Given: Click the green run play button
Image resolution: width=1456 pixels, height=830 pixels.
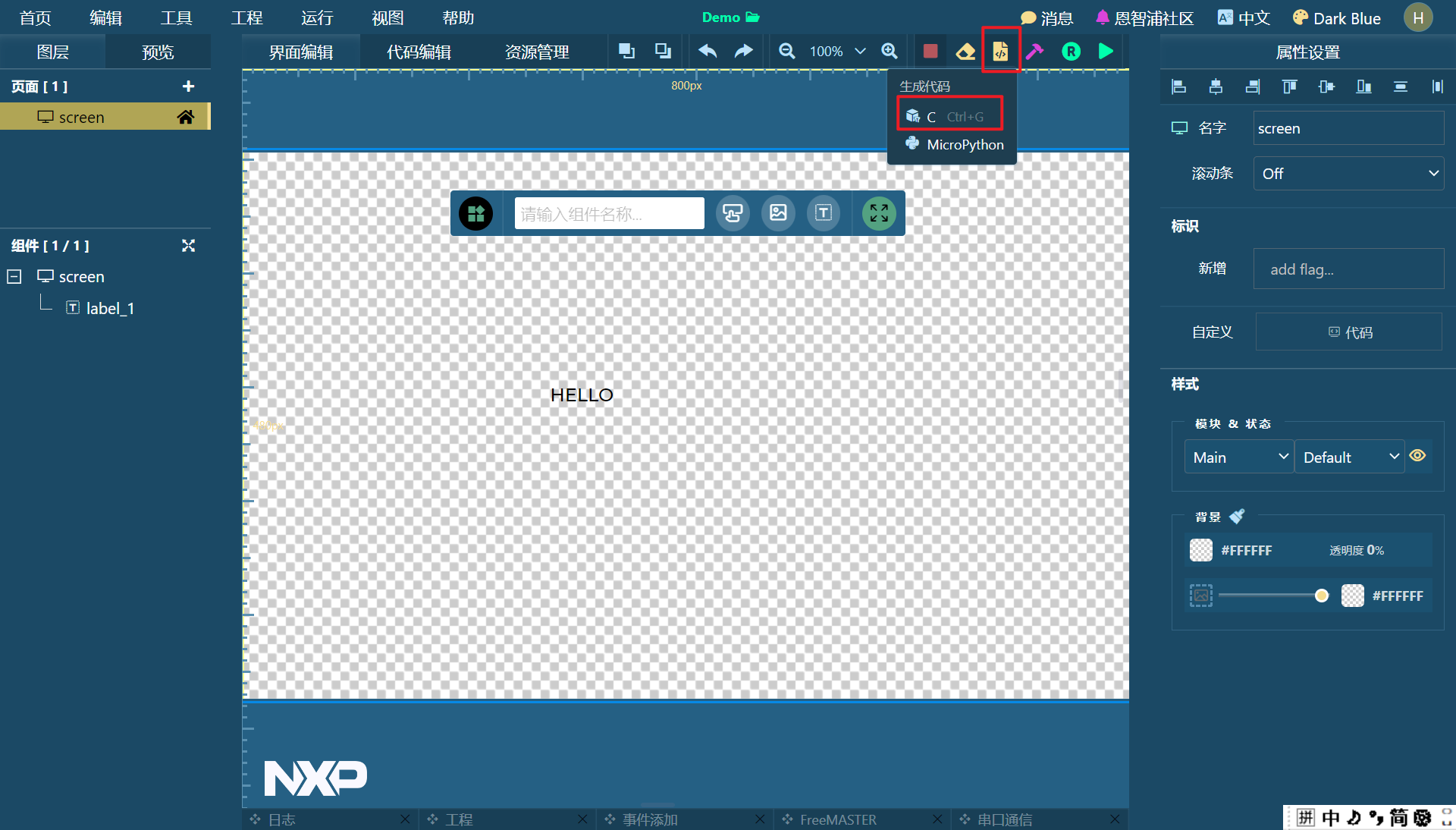Looking at the screenshot, I should coord(1106,52).
